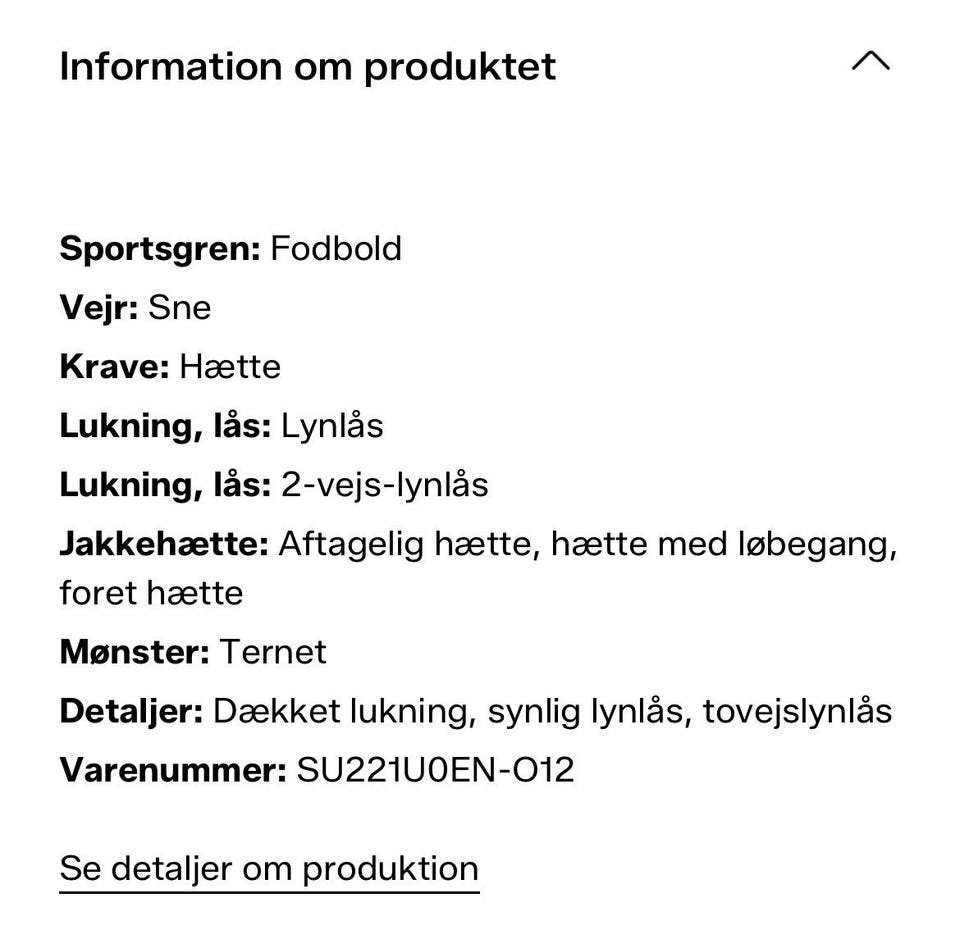Click the "Lynlås" closure value
Image resolution: width=960 pixels, height=939 pixels.
332,426
